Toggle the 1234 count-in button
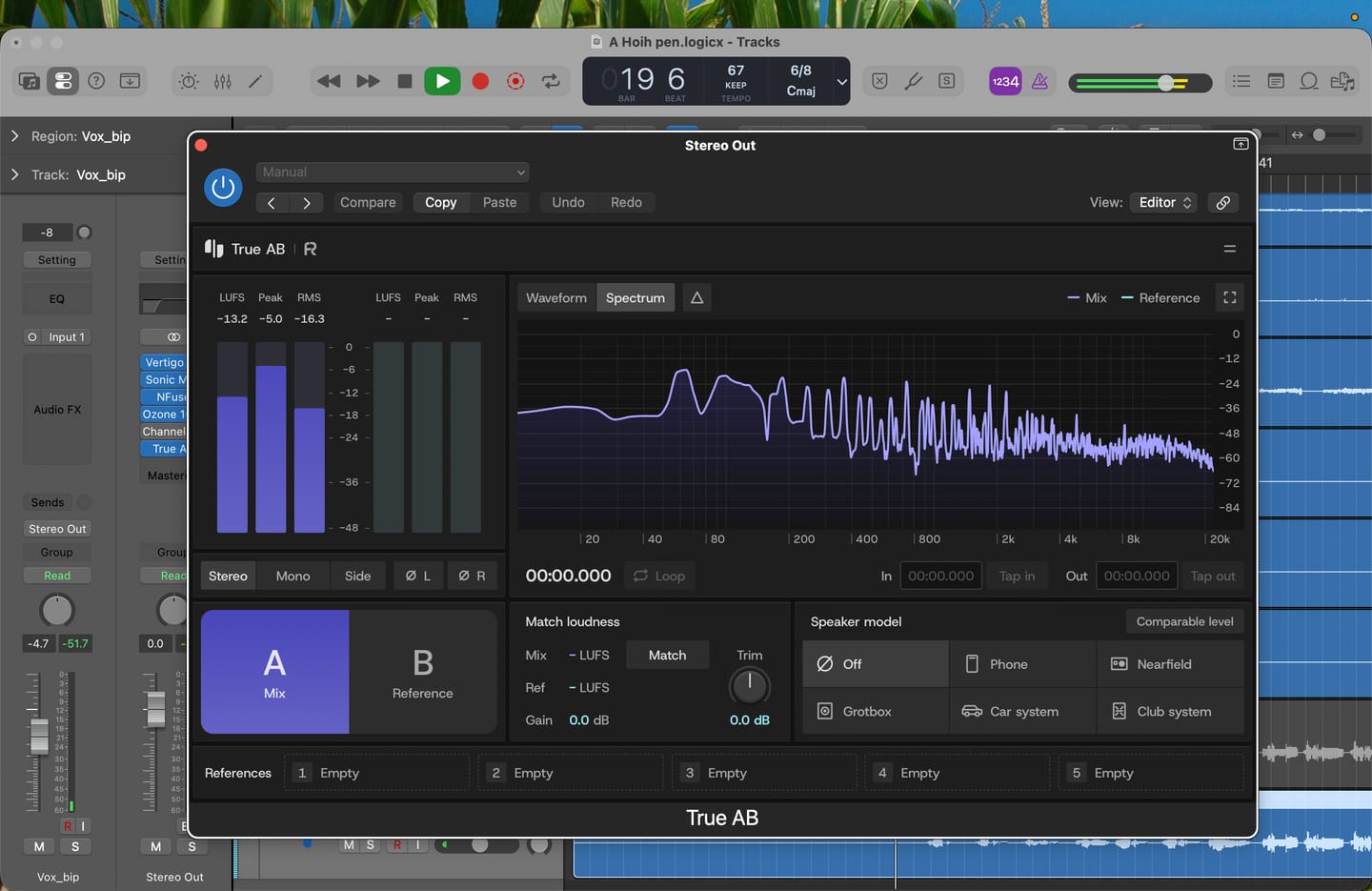The height and width of the screenshot is (891, 1372). point(1005,81)
